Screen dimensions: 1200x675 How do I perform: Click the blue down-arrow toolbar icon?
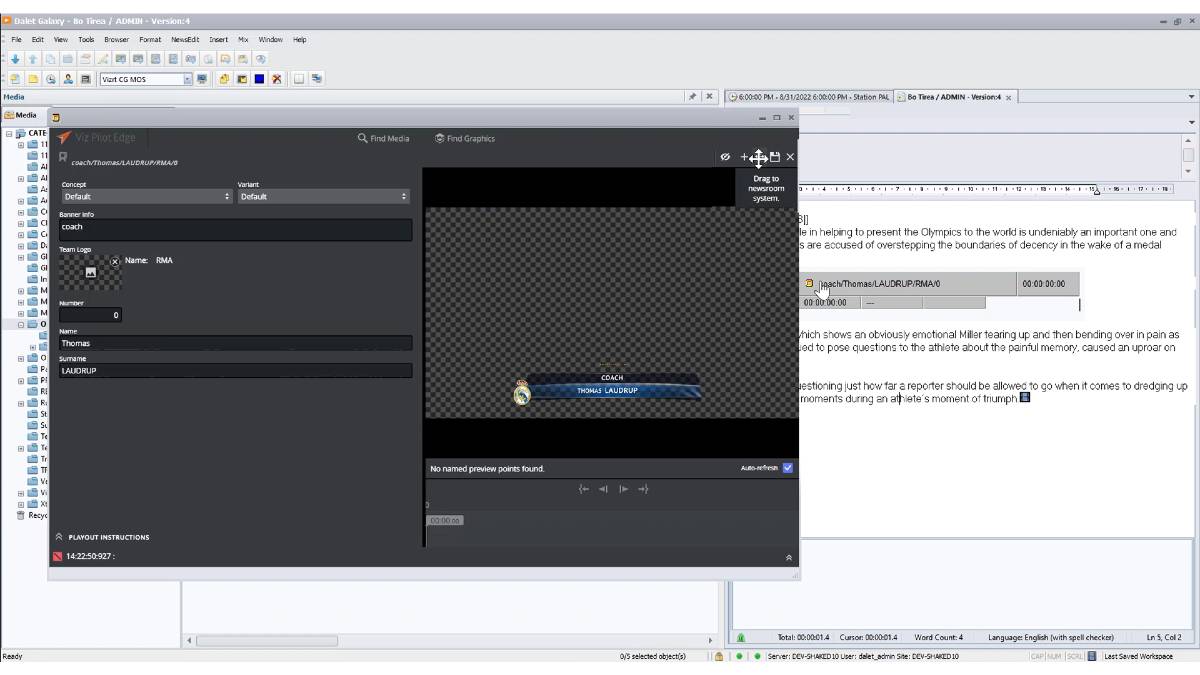16,59
